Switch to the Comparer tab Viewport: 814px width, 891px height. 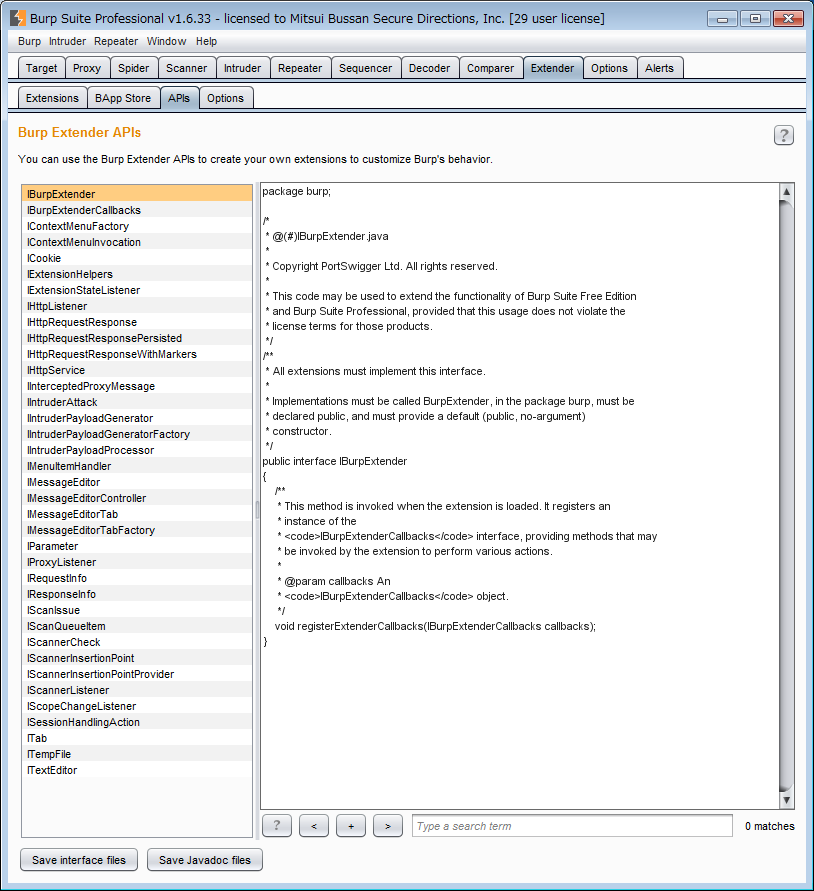tap(491, 68)
